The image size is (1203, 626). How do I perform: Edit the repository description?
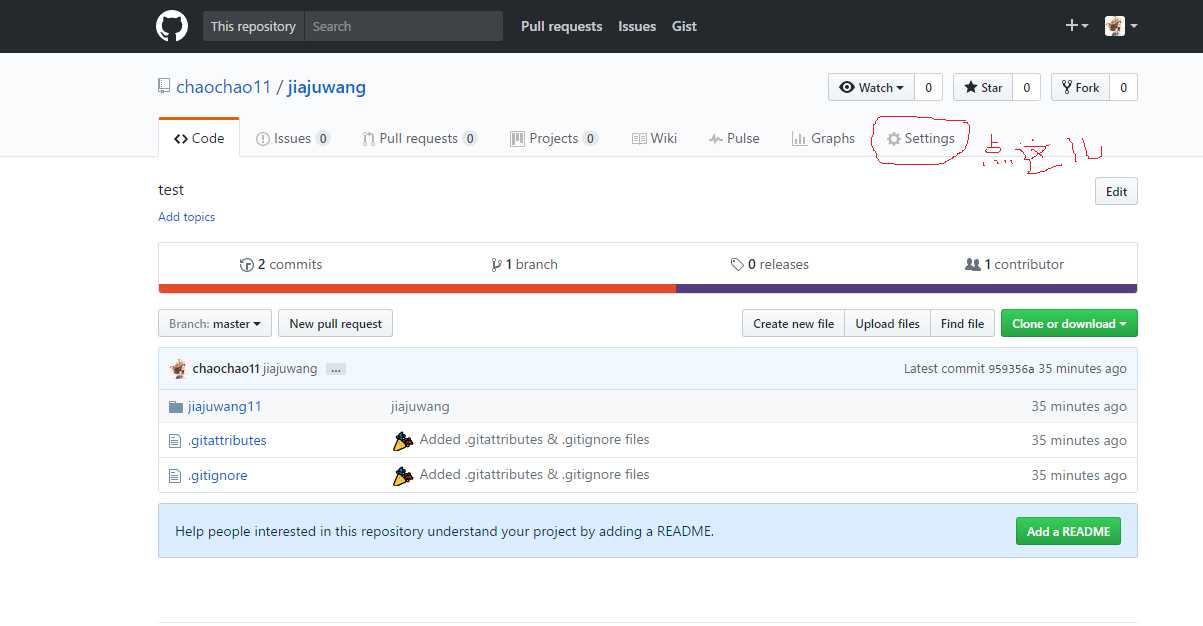[1117, 192]
